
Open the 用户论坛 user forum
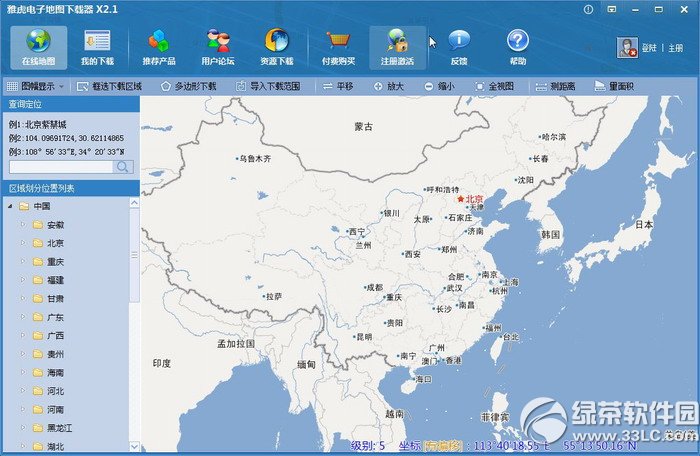click(218, 47)
